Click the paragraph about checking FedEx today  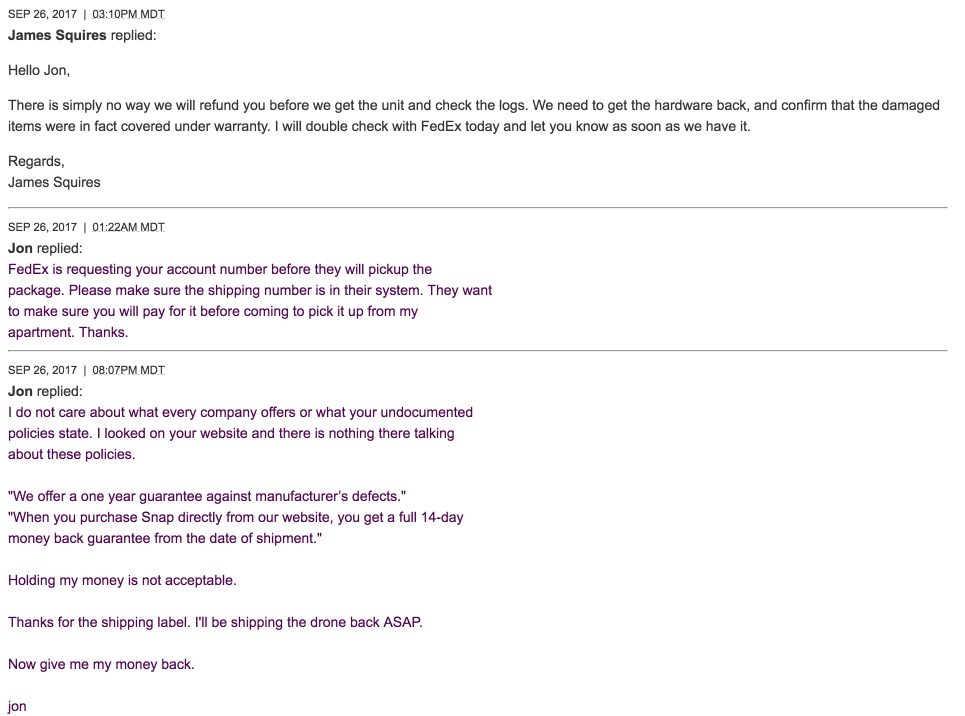[473, 116]
